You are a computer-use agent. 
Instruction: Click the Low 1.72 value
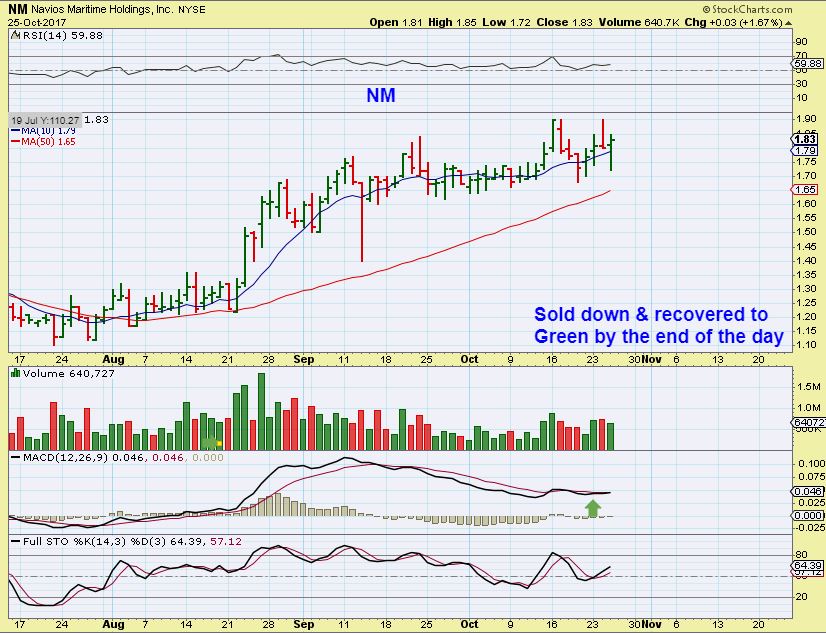506,22
